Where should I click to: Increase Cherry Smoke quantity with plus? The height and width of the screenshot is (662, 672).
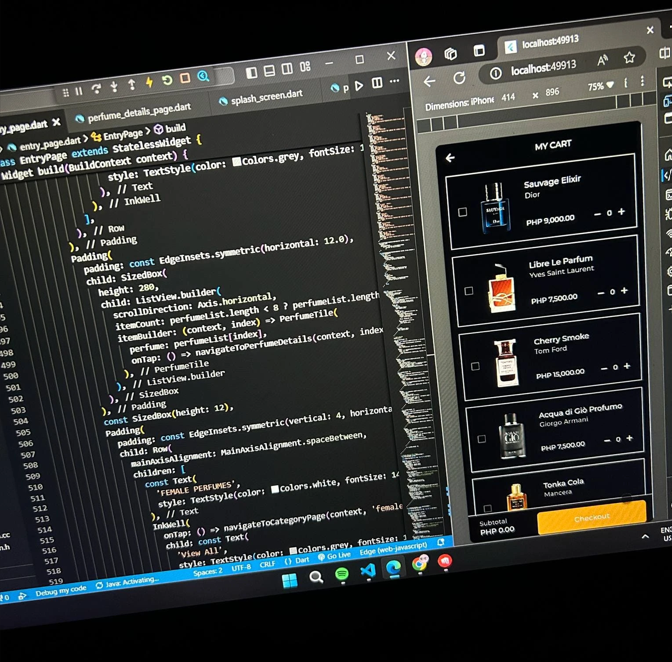coord(627,366)
